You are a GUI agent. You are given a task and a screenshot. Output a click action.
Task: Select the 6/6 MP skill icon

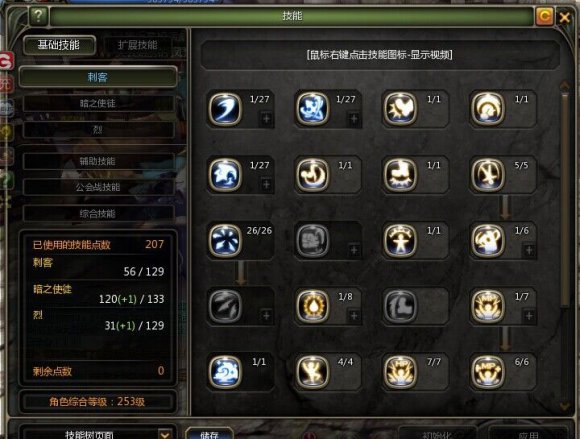pos(488,371)
